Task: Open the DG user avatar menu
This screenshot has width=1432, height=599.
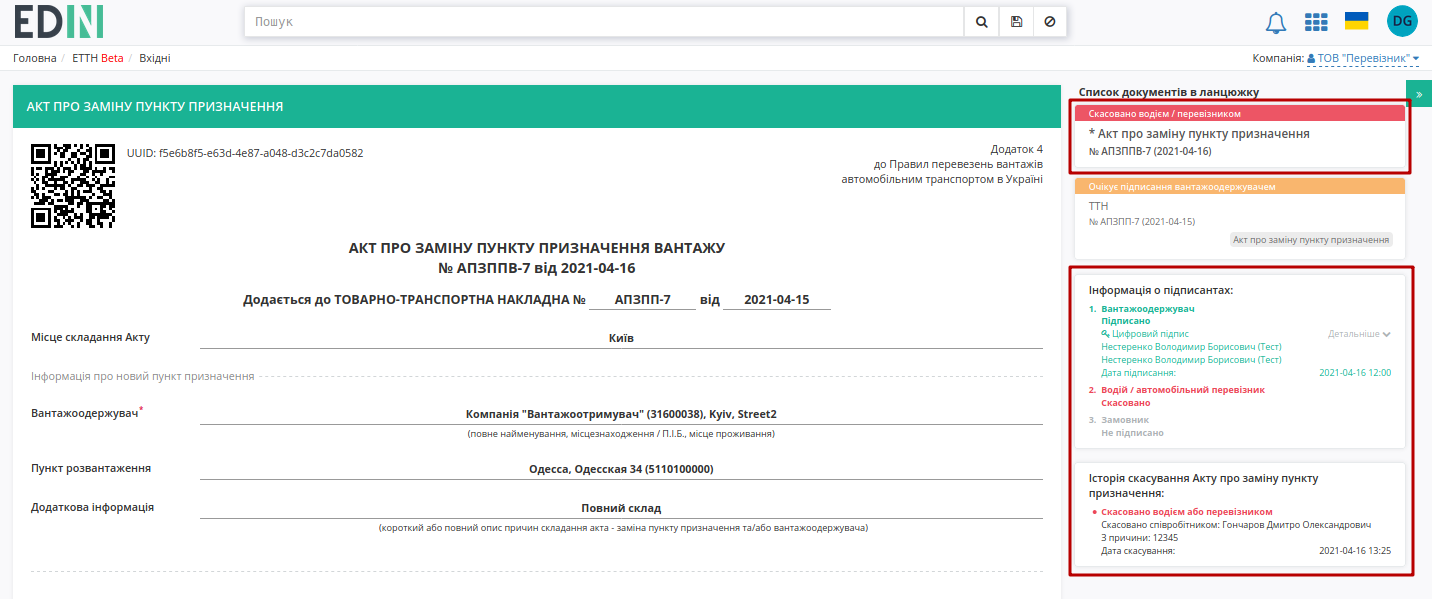Action: pyautogui.click(x=1402, y=21)
